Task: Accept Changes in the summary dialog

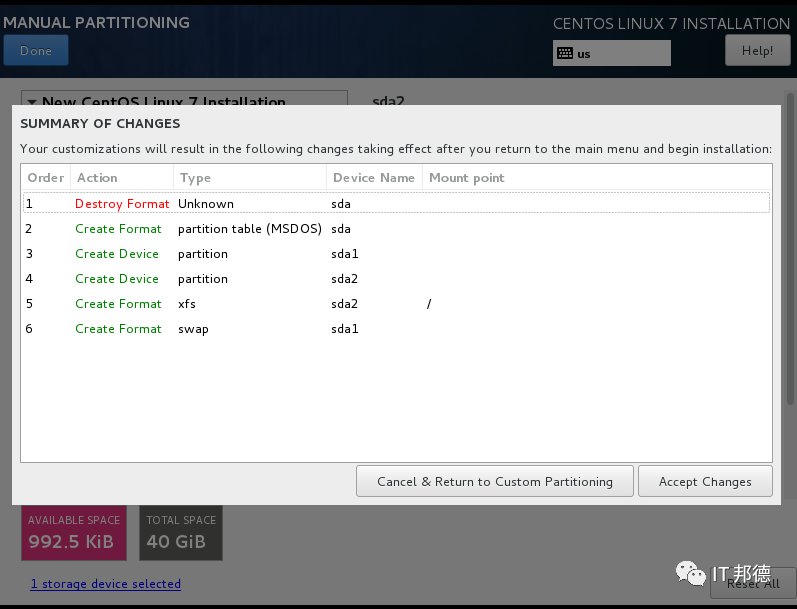Action: [x=705, y=481]
